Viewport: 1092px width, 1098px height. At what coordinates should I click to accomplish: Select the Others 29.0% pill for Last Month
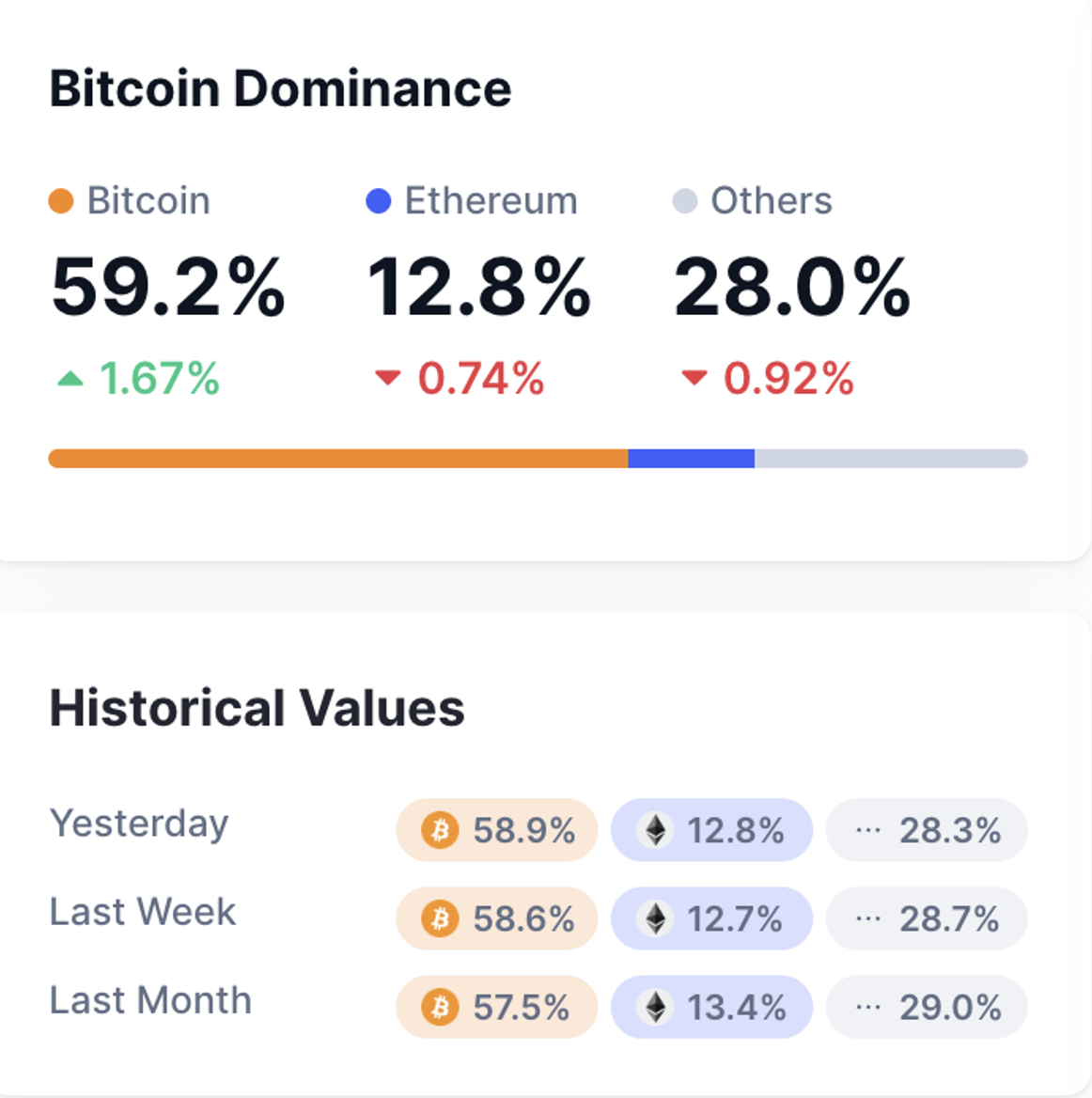[927, 1007]
